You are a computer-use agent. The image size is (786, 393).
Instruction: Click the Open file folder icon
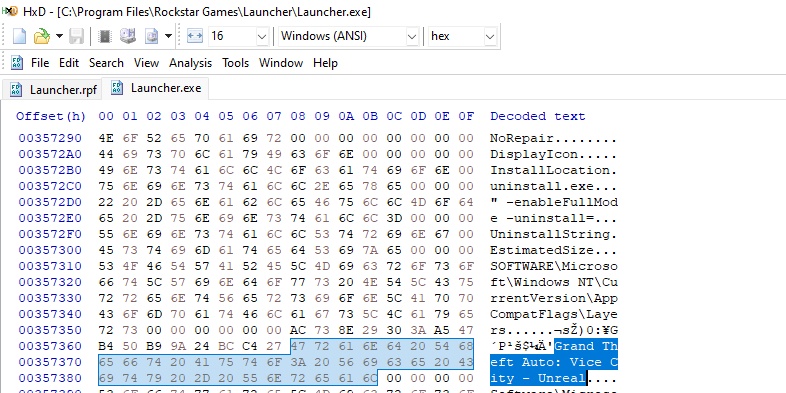pos(42,36)
